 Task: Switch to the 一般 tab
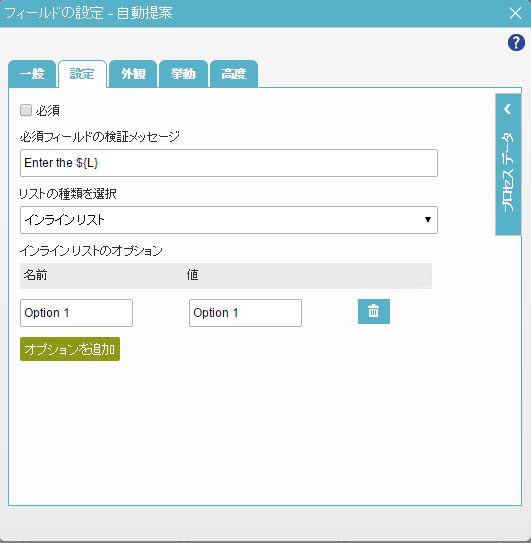click(32, 74)
